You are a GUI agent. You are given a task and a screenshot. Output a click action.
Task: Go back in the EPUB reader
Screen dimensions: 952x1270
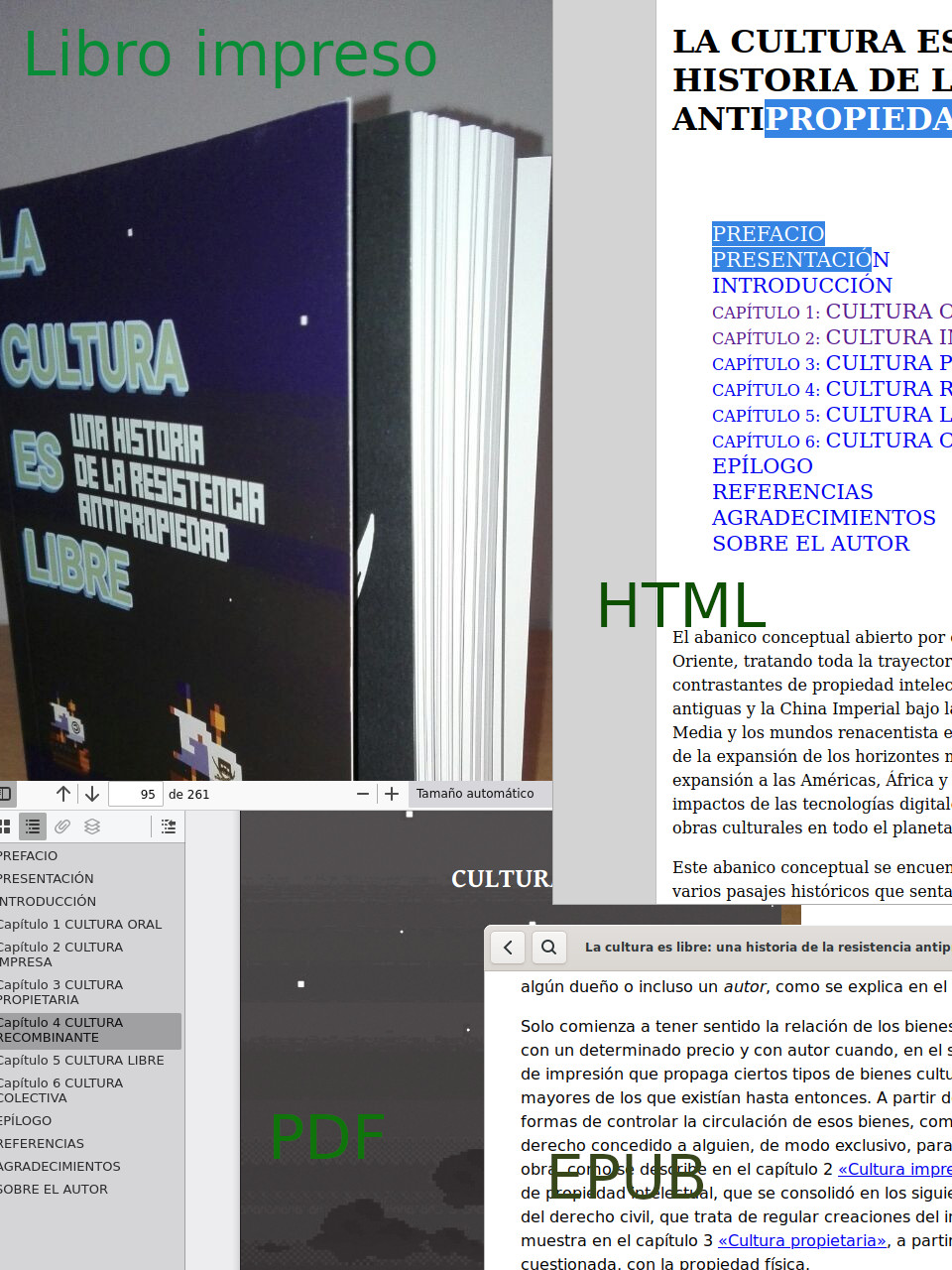(x=508, y=948)
